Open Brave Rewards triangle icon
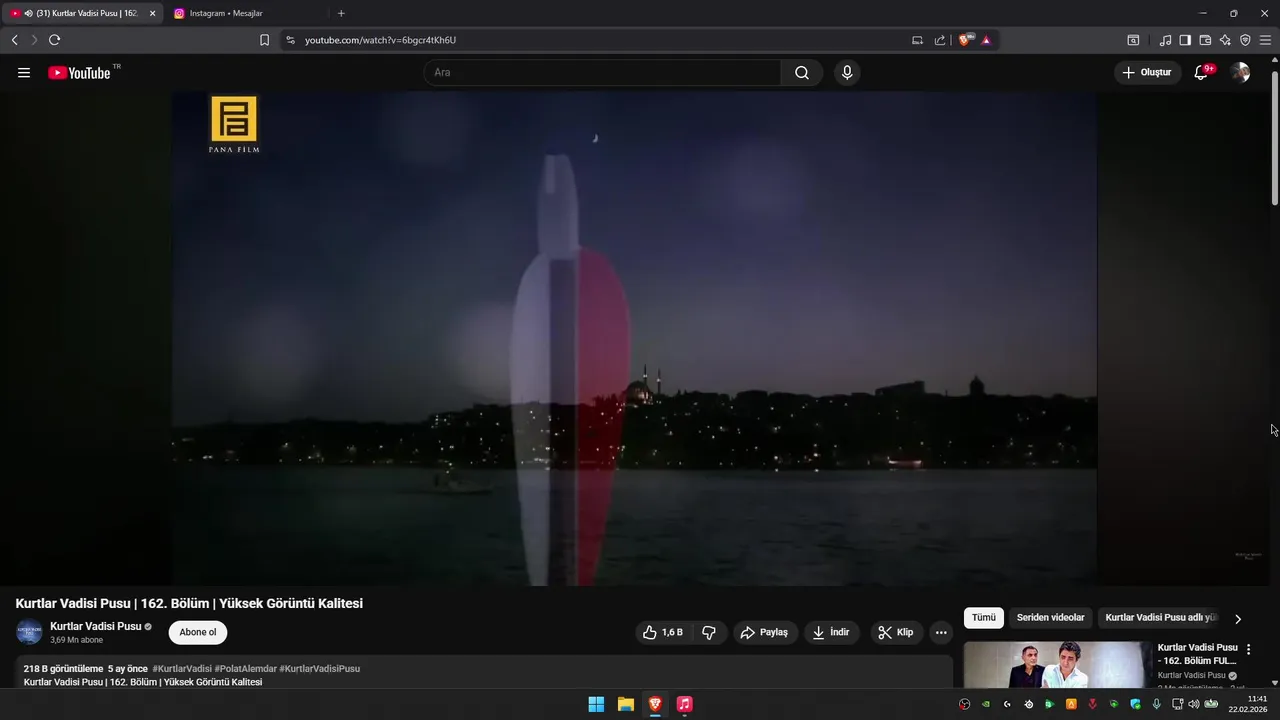Image resolution: width=1280 pixels, height=720 pixels. pyautogui.click(x=986, y=40)
